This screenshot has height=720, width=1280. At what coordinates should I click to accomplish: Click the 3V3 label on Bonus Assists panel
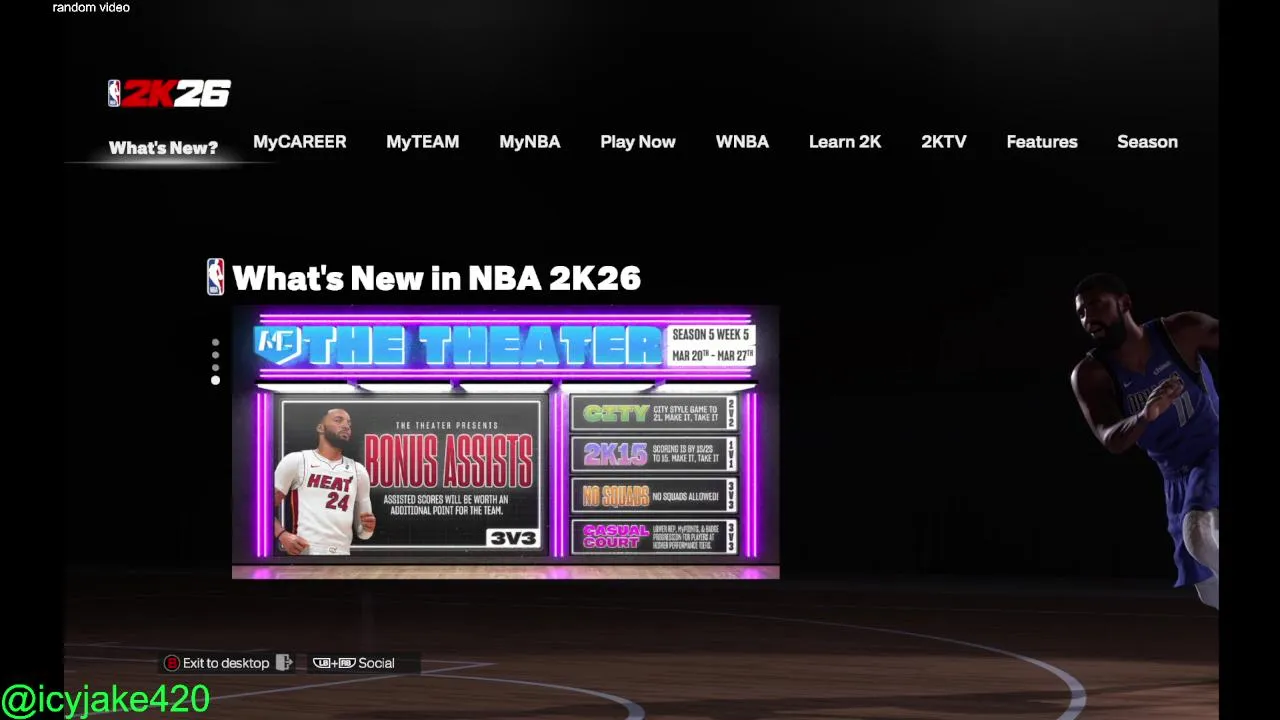tap(513, 537)
